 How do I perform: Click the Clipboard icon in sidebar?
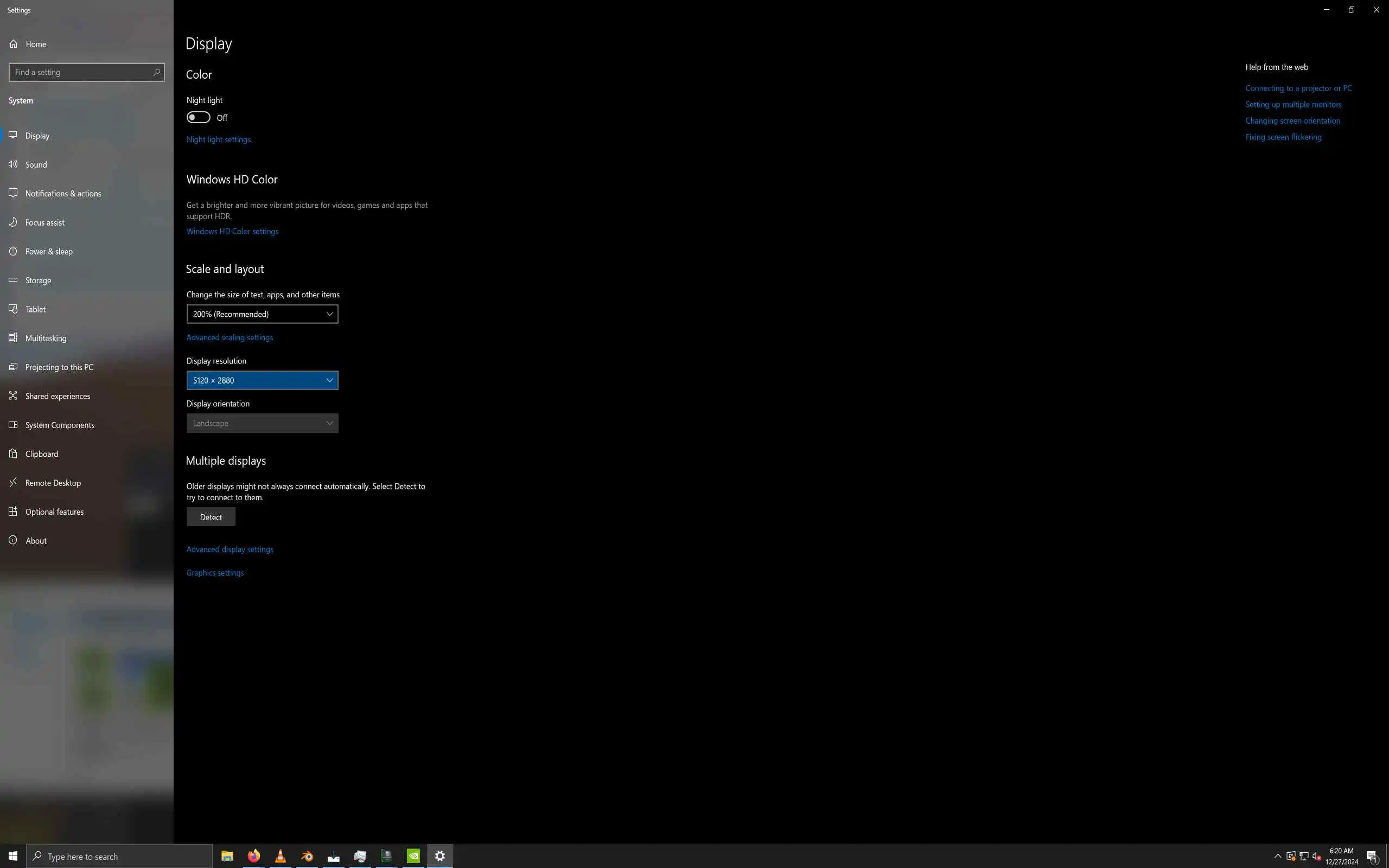click(13, 454)
